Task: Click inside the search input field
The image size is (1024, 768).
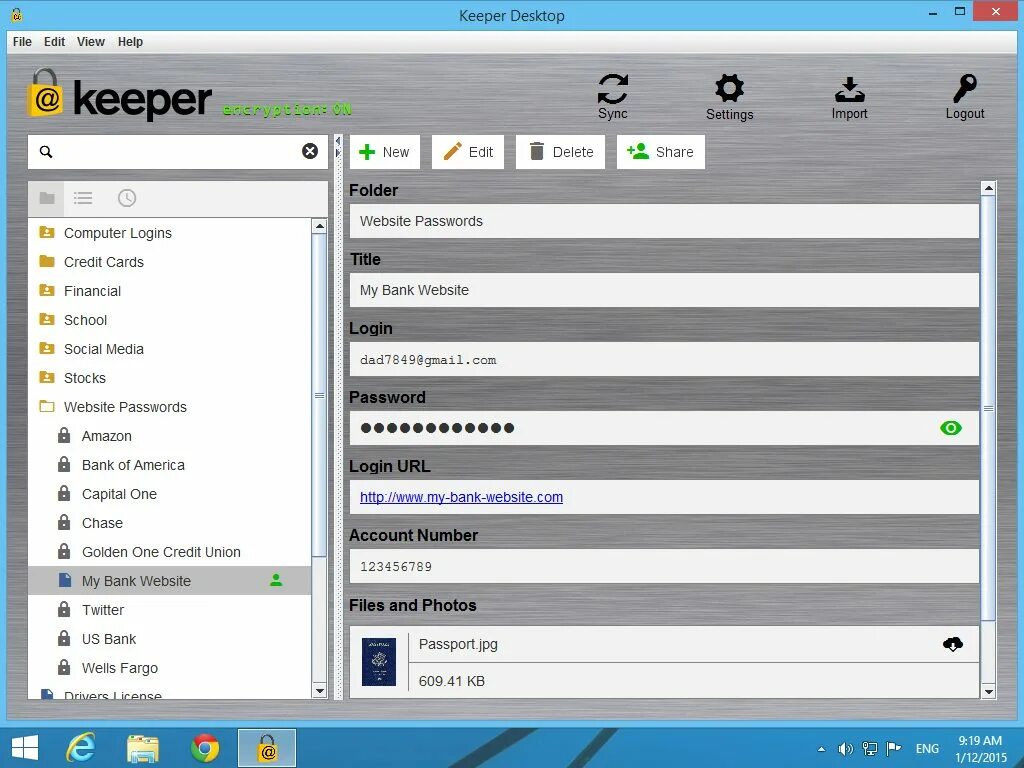Action: (178, 152)
